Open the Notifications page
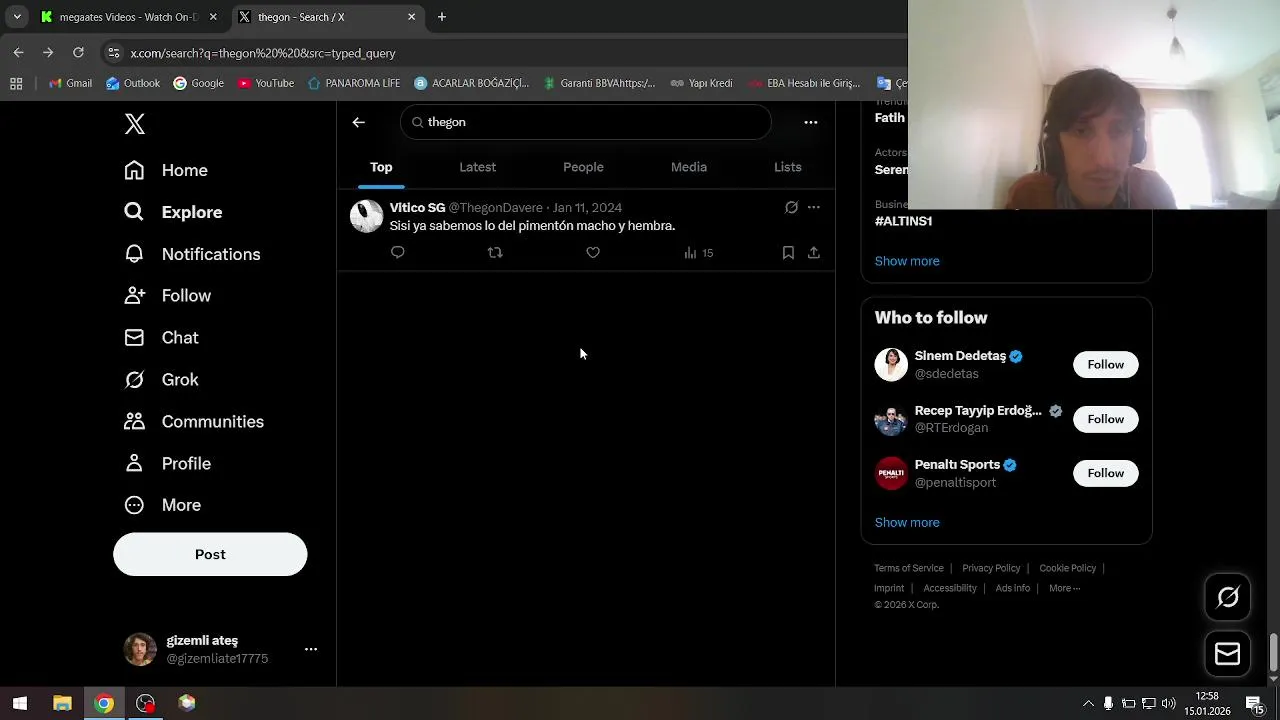 point(192,254)
